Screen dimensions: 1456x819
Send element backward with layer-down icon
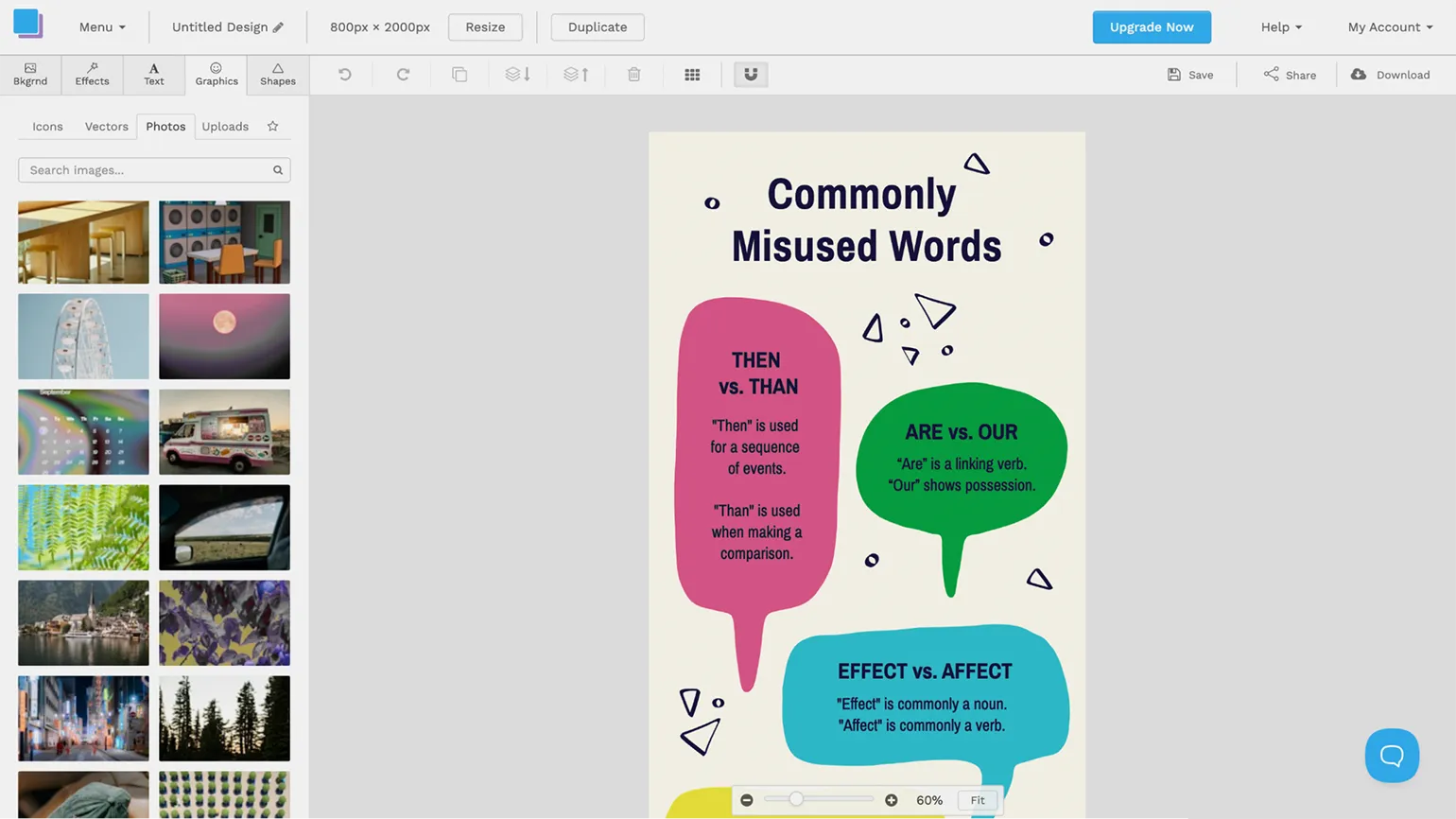[518, 75]
